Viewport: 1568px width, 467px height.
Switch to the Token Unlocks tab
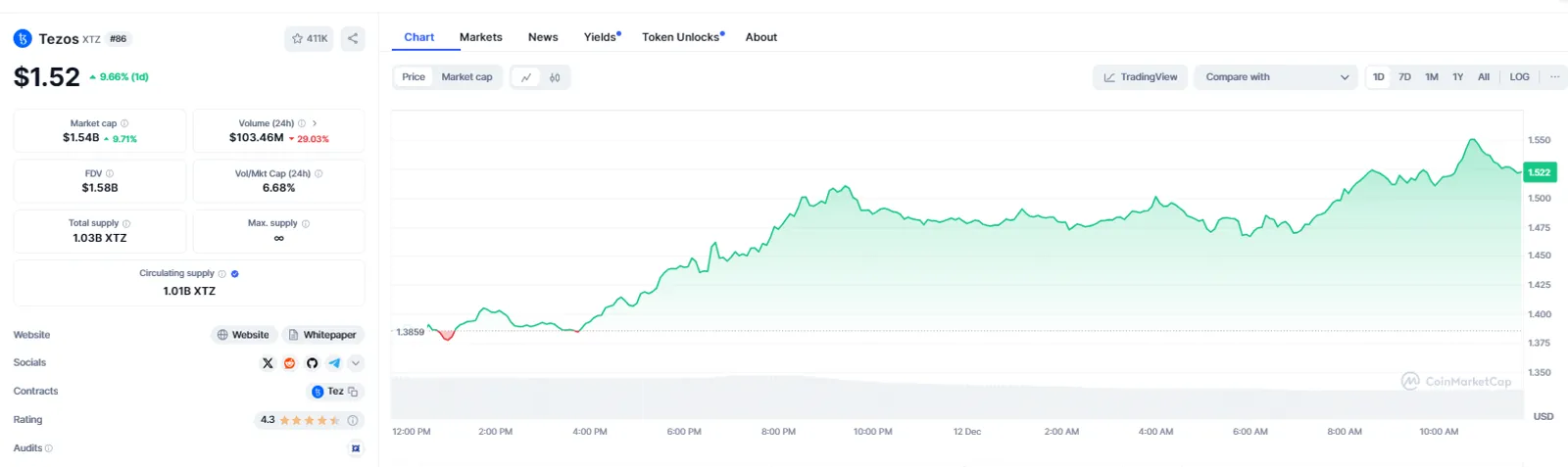click(x=683, y=37)
